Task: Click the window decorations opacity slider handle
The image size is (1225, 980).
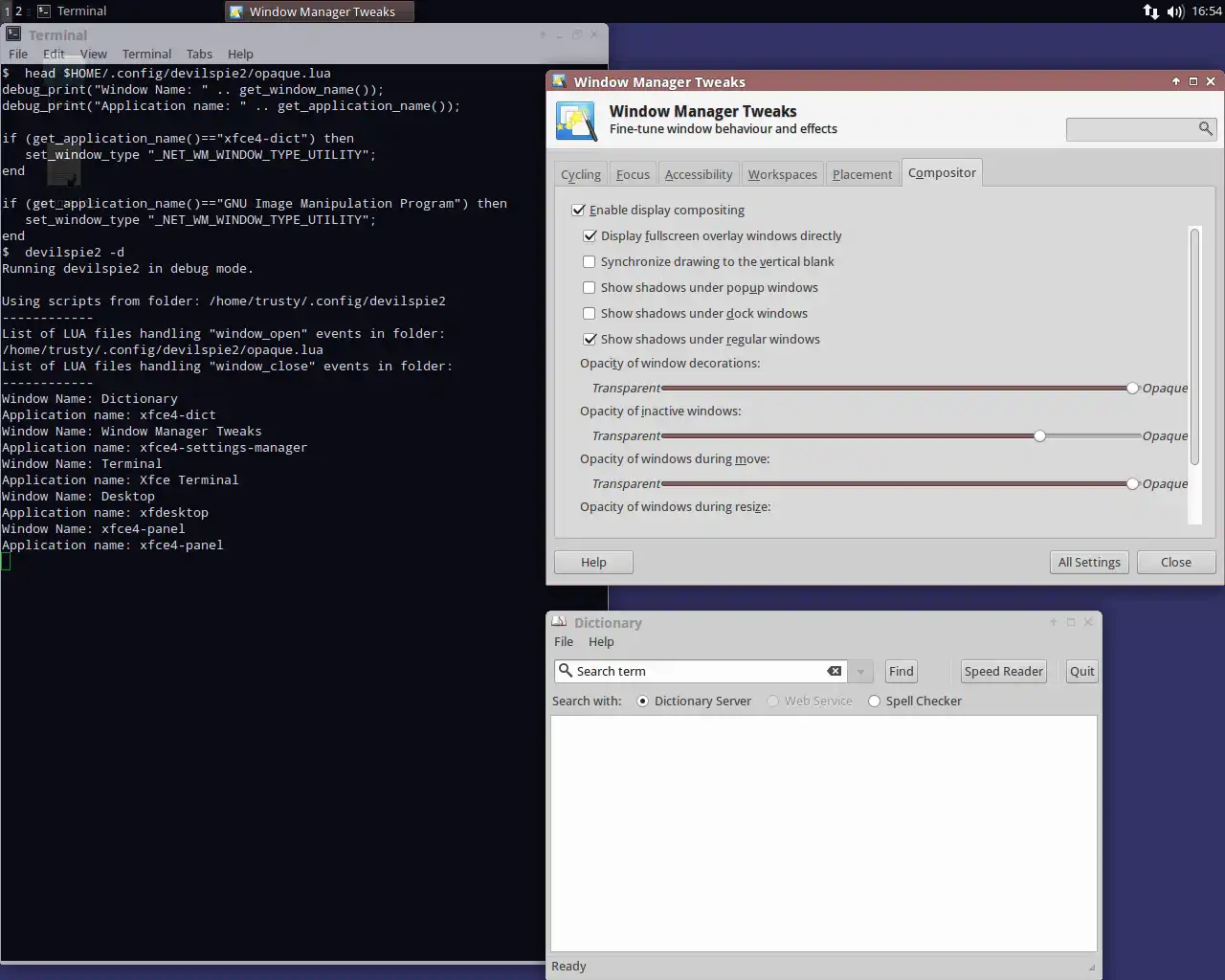Action: (x=1132, y=388)
